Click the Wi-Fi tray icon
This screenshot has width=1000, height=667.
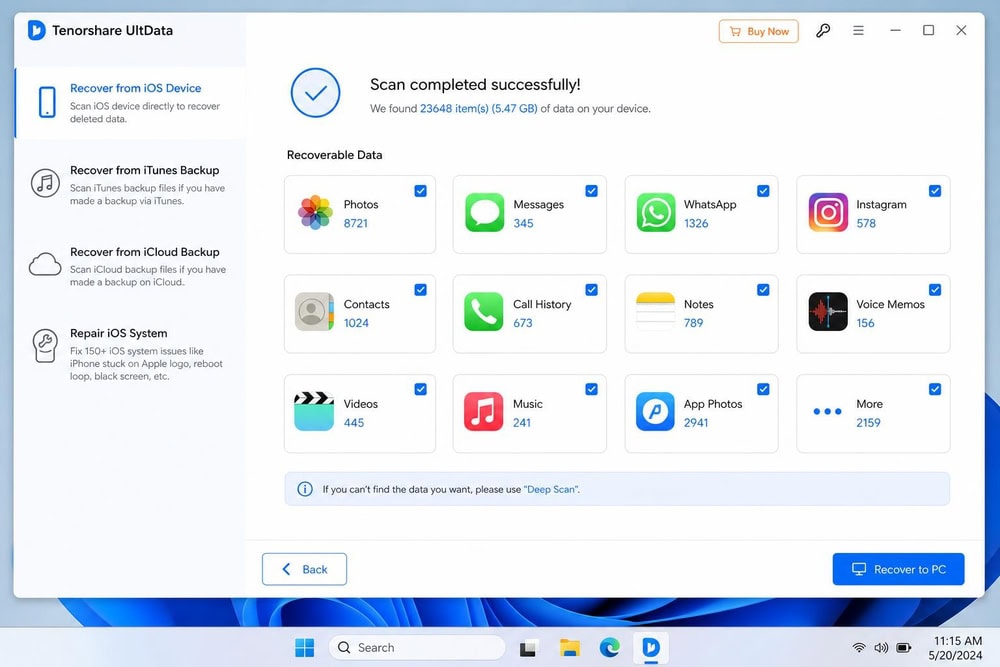(859, 648)
